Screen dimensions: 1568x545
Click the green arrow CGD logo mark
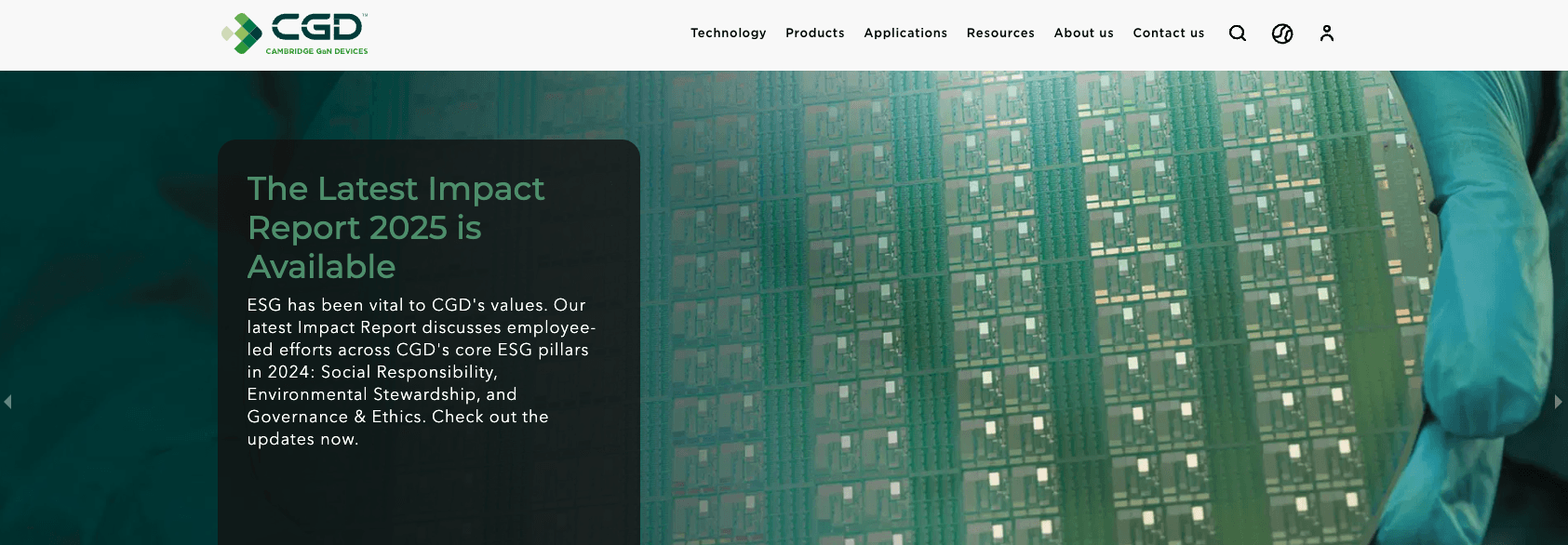tap(243, 33)
